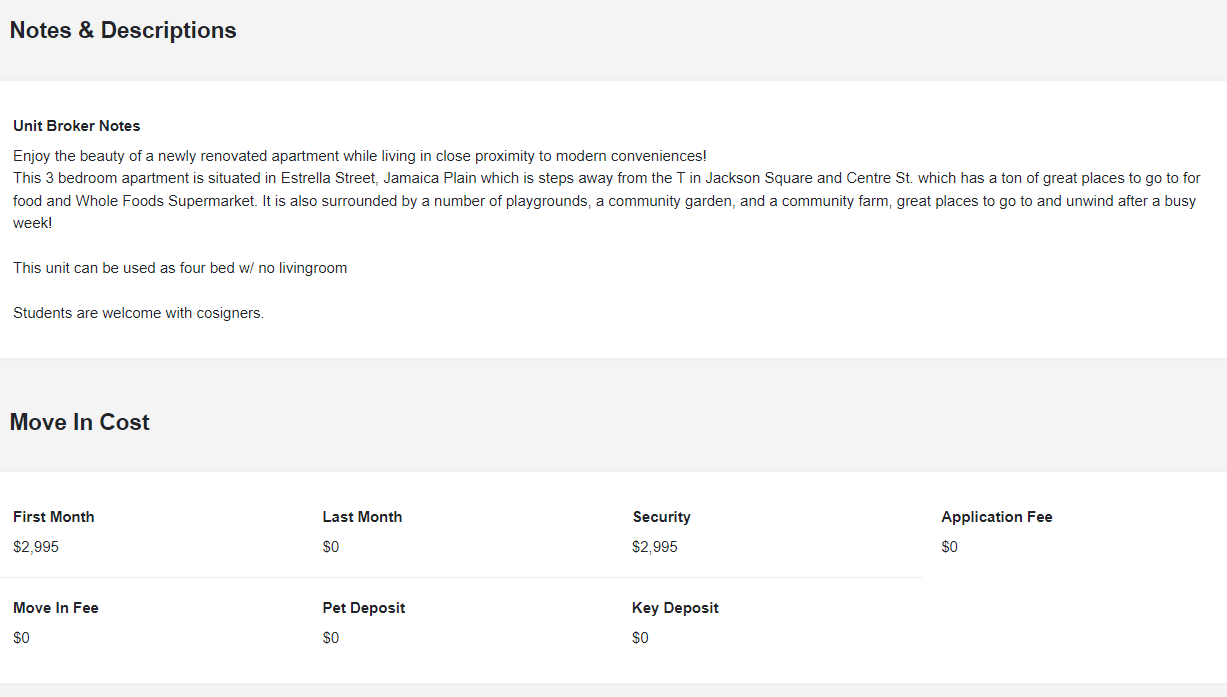The image size is (1227, 697).
Task: Click the Notes & Descriptions heading
Action: 123,30
